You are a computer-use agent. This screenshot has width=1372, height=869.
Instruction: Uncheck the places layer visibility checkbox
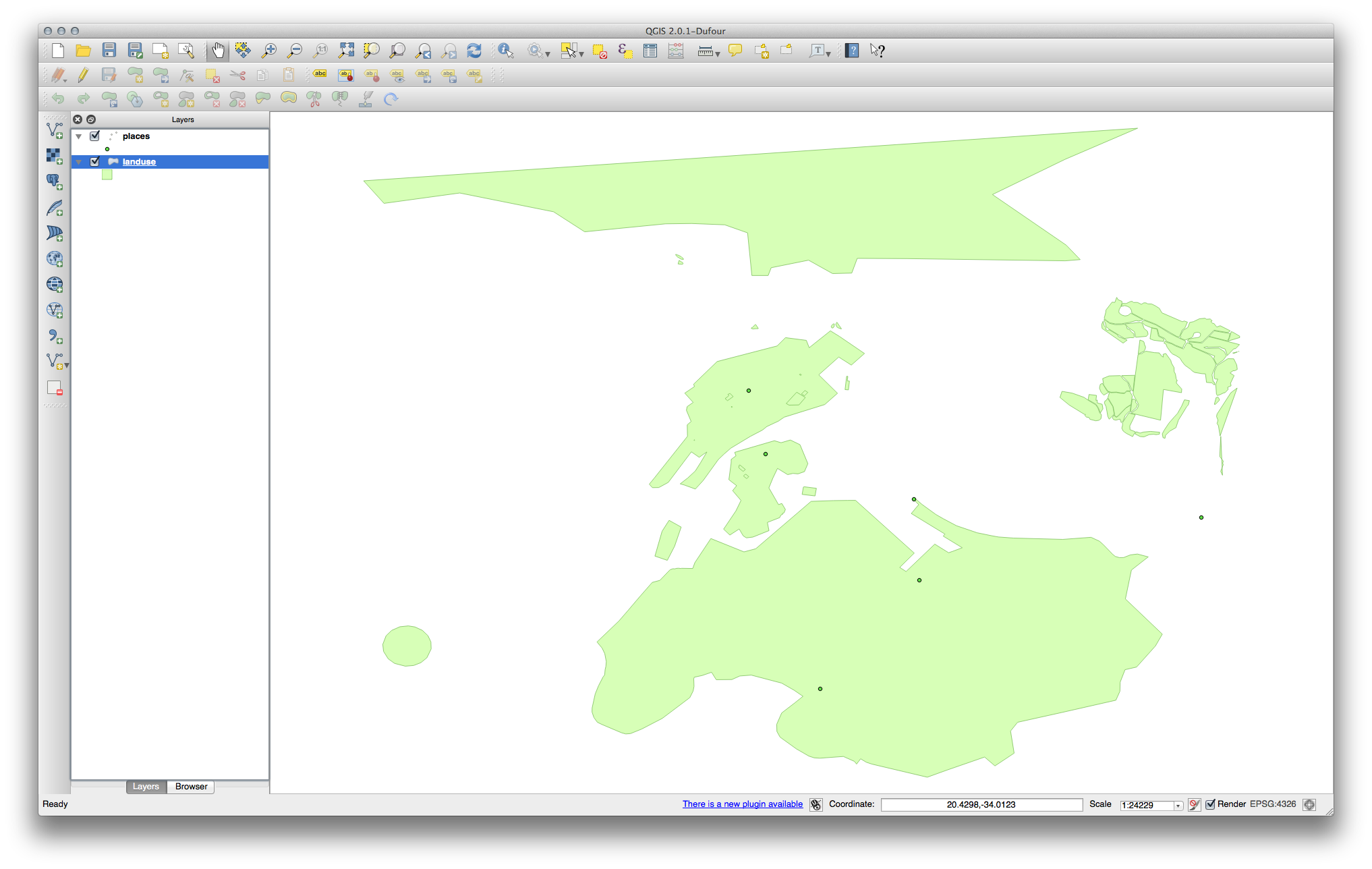[x=95, y=136]
